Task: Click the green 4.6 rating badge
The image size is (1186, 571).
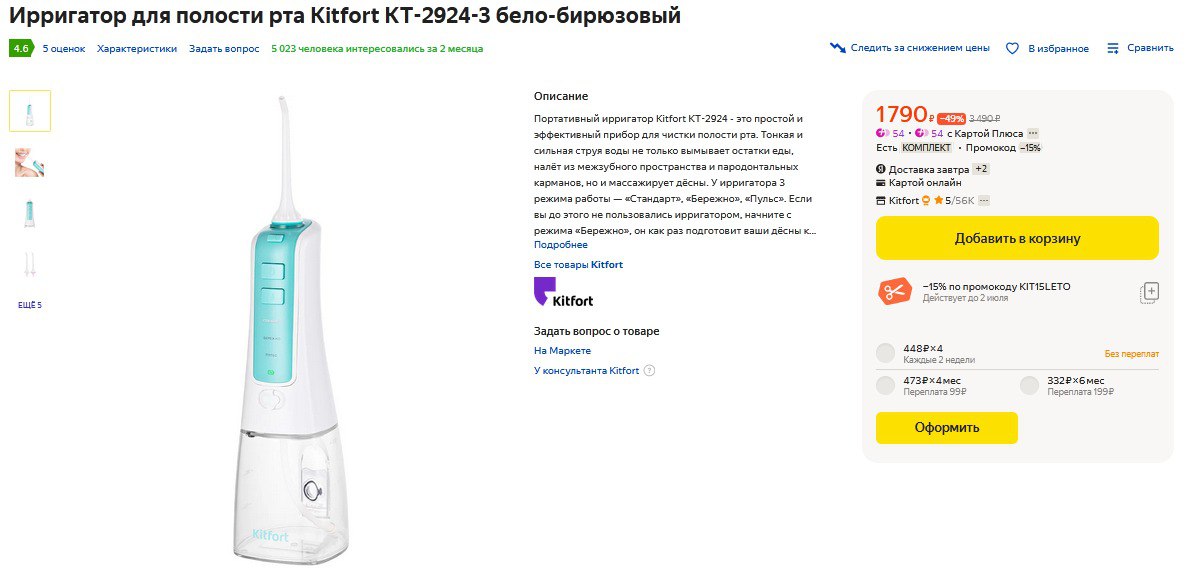Action: 20,48
